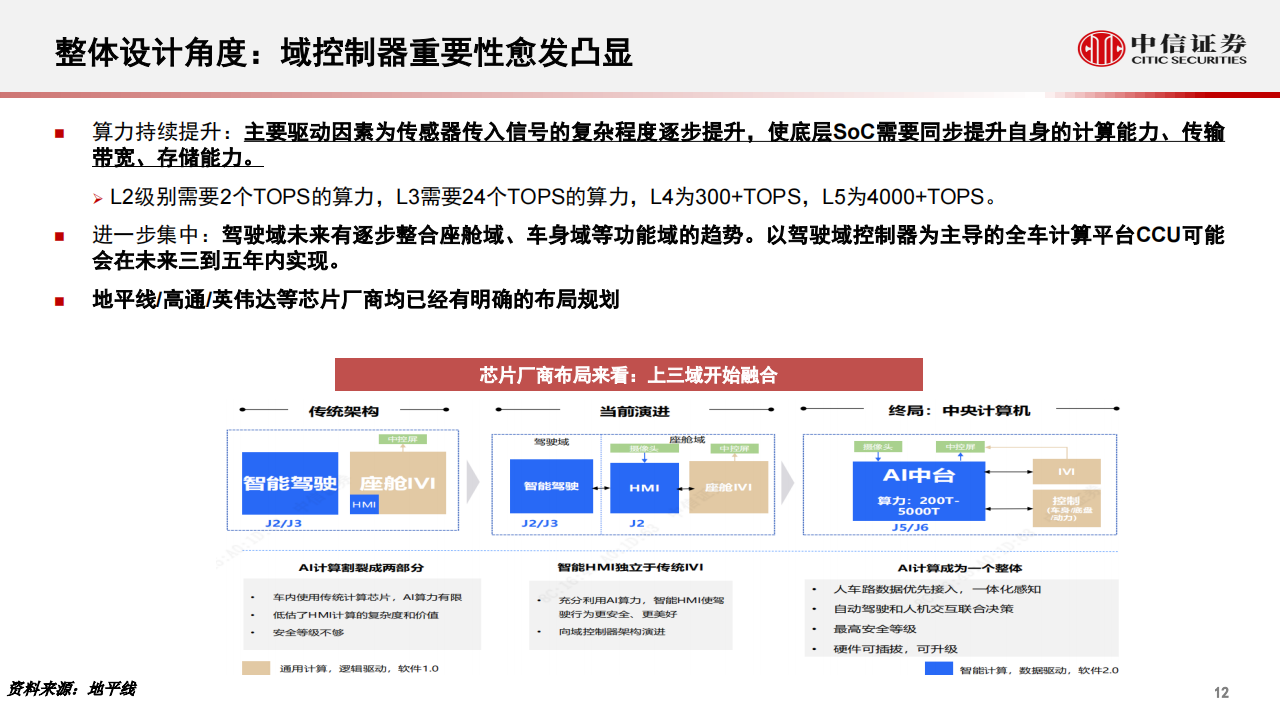Screen dimensions: 1280x720
Task: Click the line 车内使用传统计算芯片，AI算力有限
Action: coord(366,597)
